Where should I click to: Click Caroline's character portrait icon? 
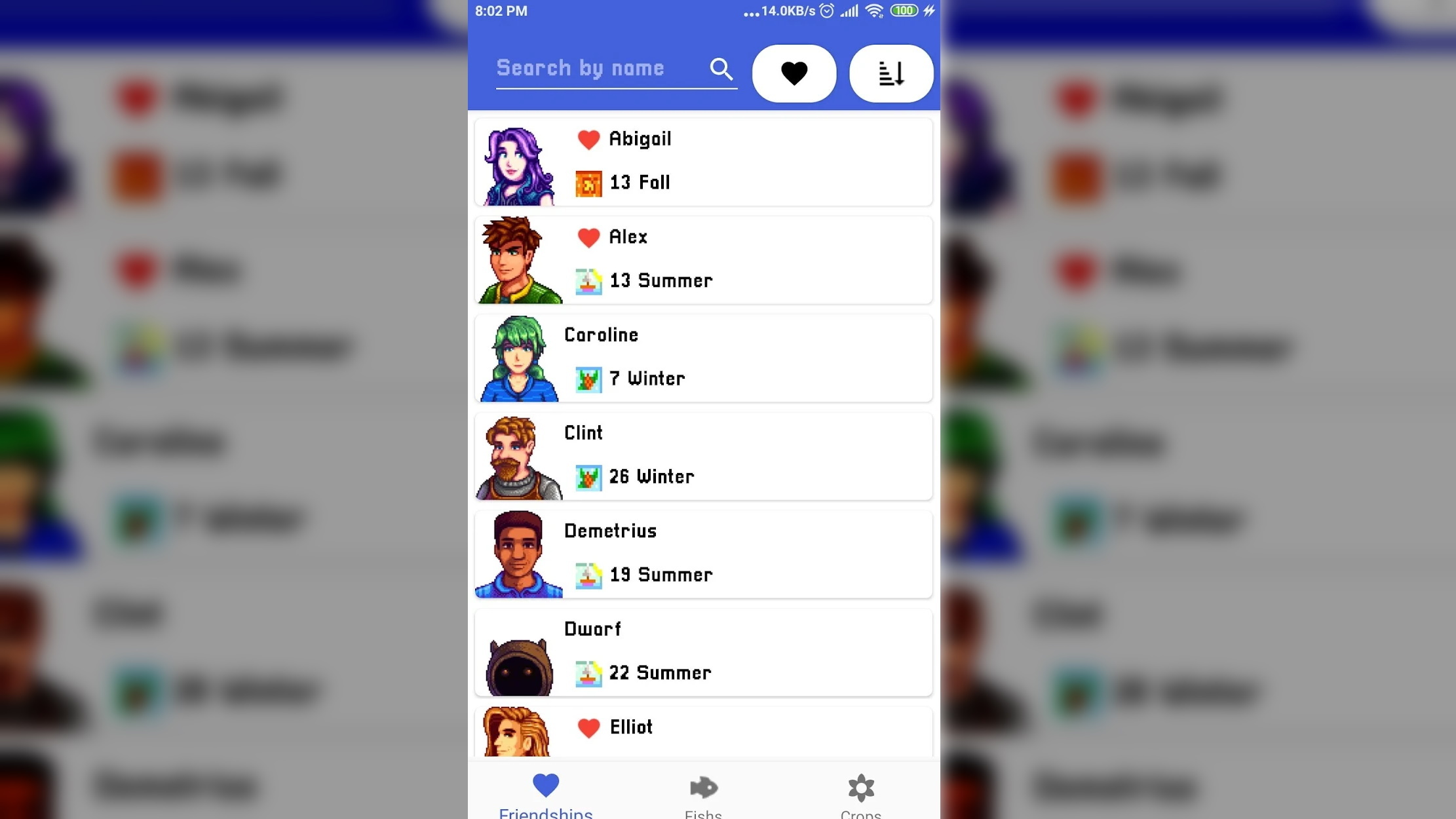coord(518,357)
